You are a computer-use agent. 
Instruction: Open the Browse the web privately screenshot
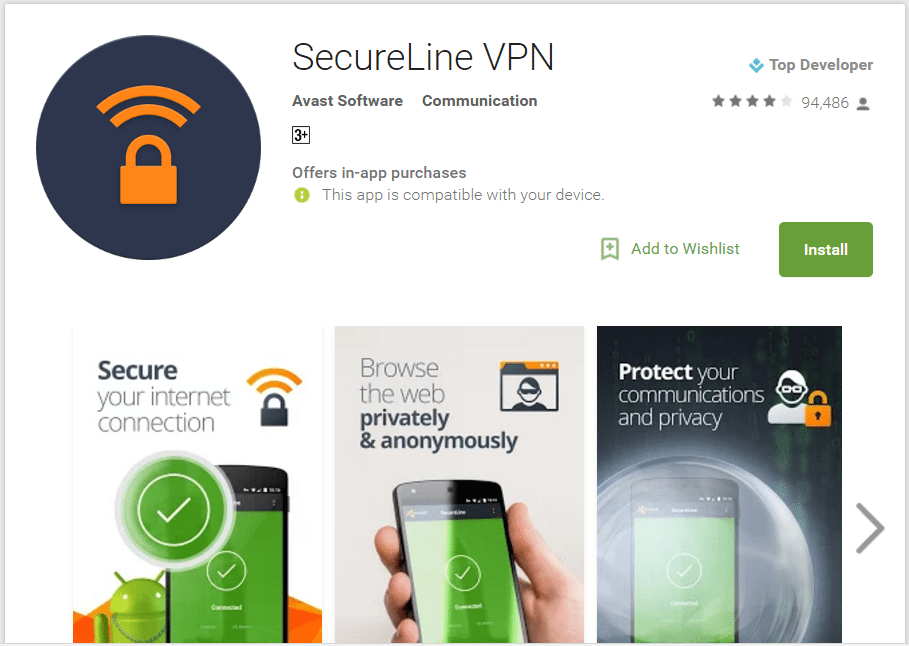(460, 485)
